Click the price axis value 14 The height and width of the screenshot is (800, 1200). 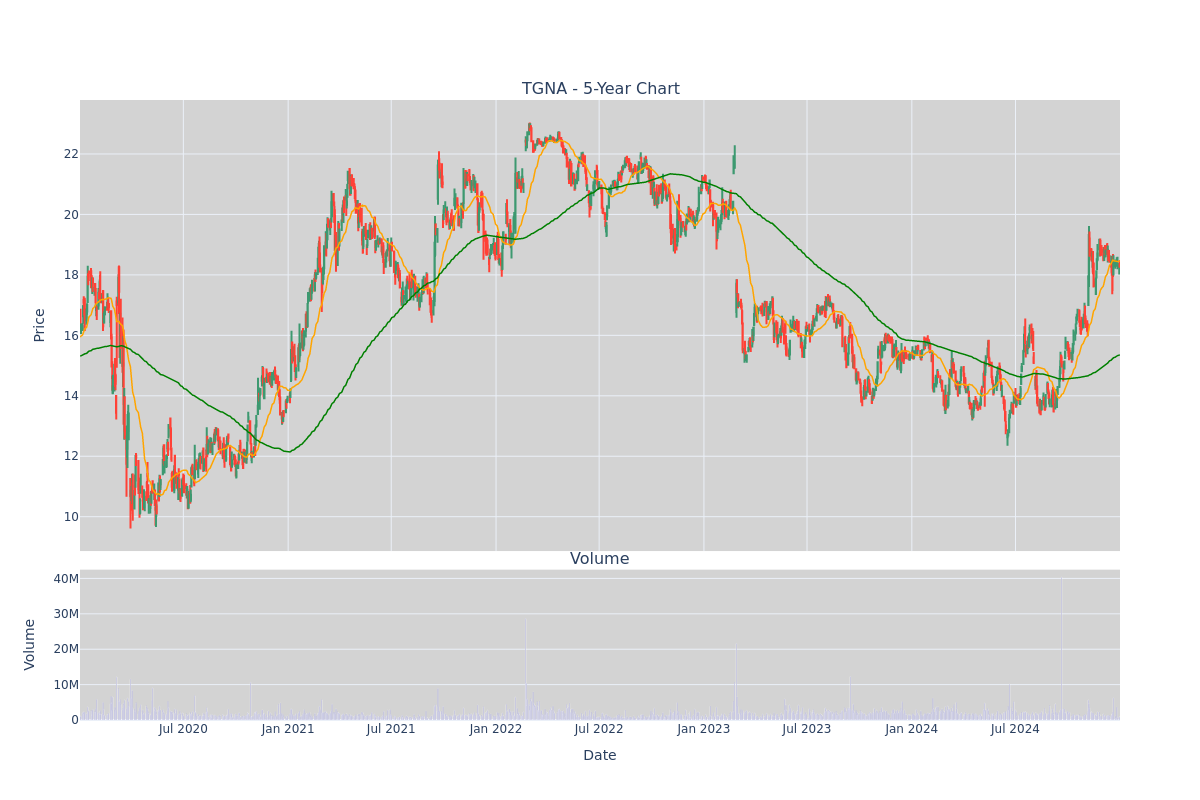(x=71, y=396)
